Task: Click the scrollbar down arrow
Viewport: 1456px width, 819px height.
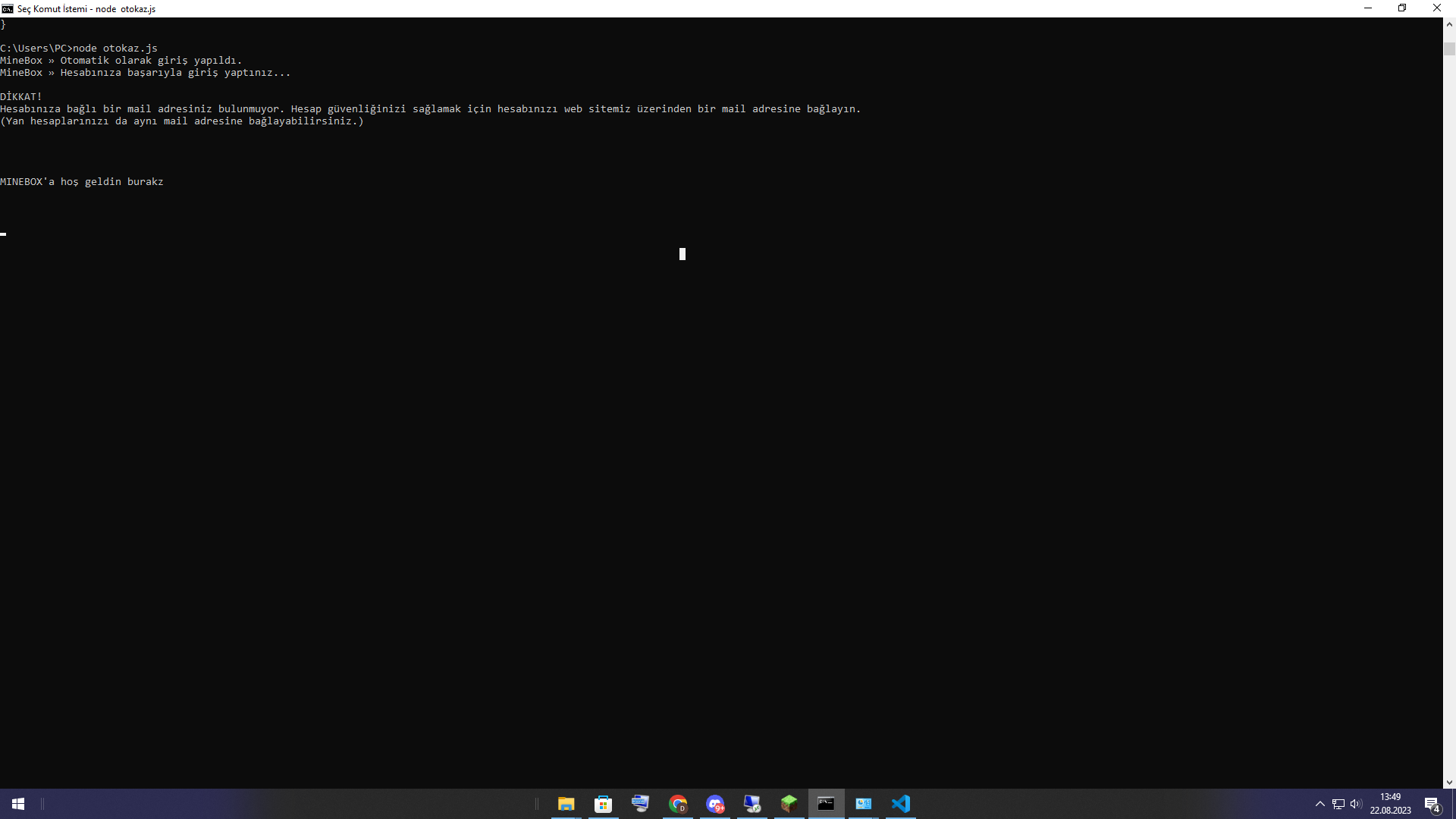Action: 1449,782
